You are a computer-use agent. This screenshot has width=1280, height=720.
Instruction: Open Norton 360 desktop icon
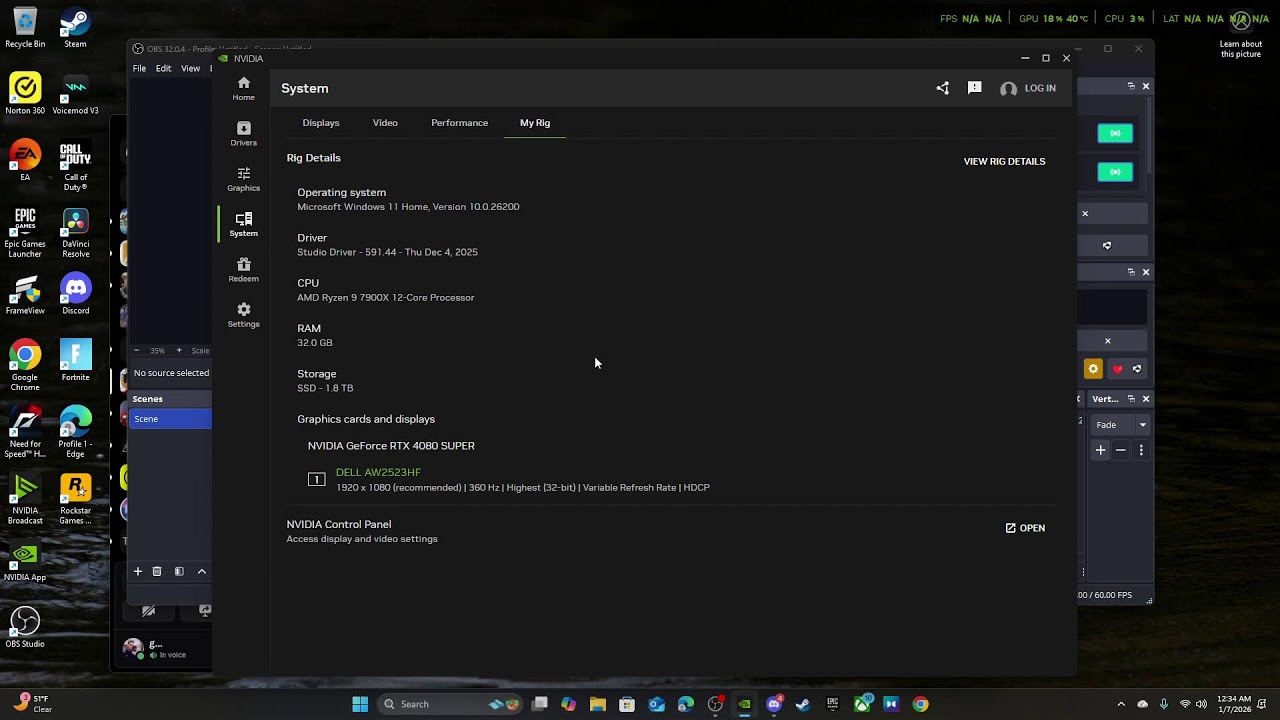point(25,94)
